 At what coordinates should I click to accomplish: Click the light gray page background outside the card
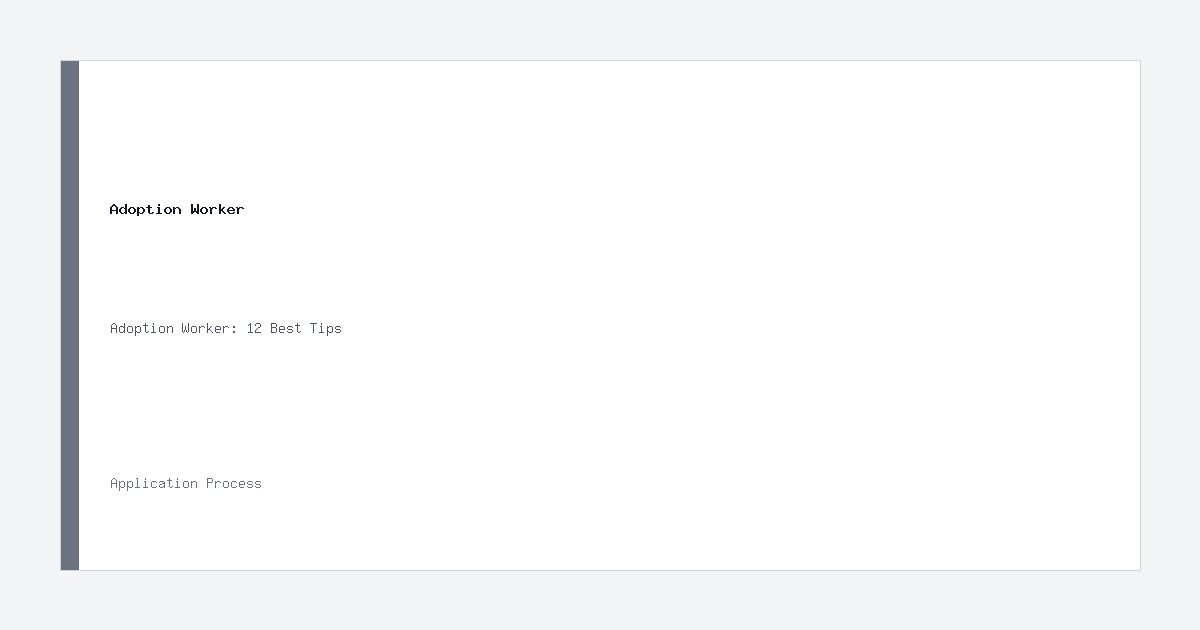(600, 30)
